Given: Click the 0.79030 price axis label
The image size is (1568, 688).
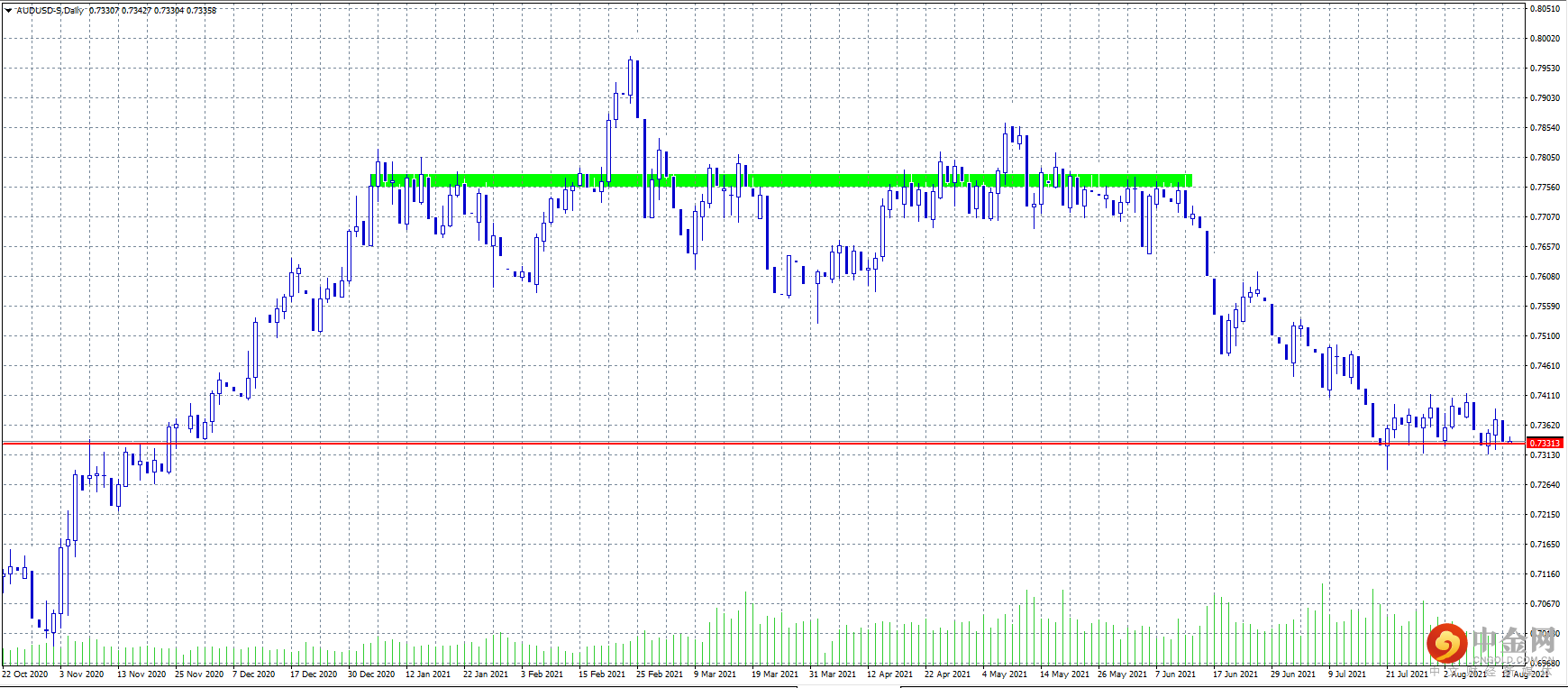Looking at the screenshot, I should [1545, 98].
